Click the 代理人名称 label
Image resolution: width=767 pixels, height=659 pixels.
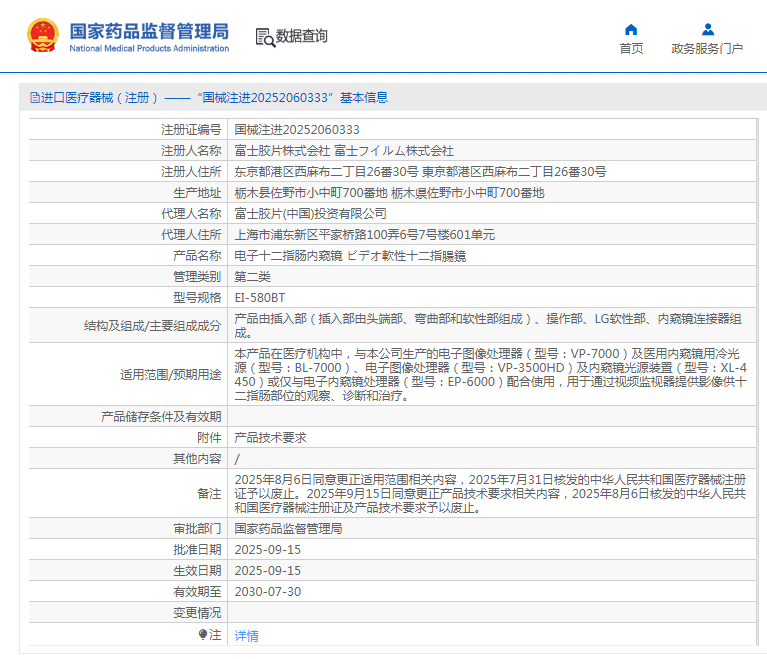coord(191,214)
